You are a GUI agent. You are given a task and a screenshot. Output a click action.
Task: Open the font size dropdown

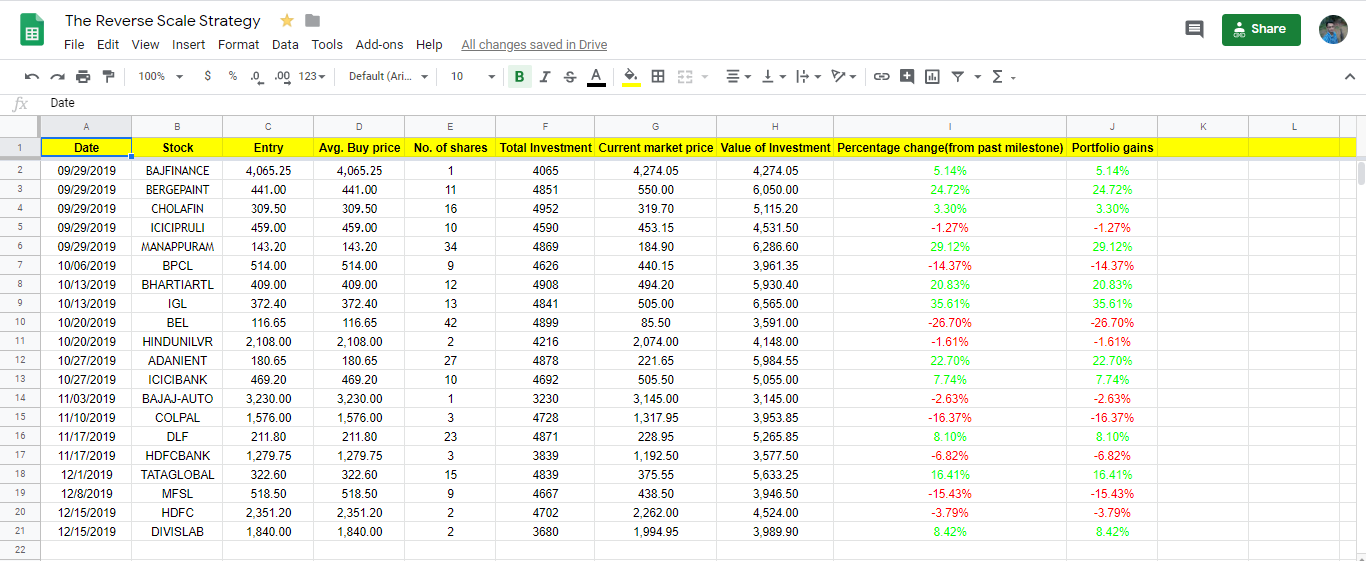472,76
